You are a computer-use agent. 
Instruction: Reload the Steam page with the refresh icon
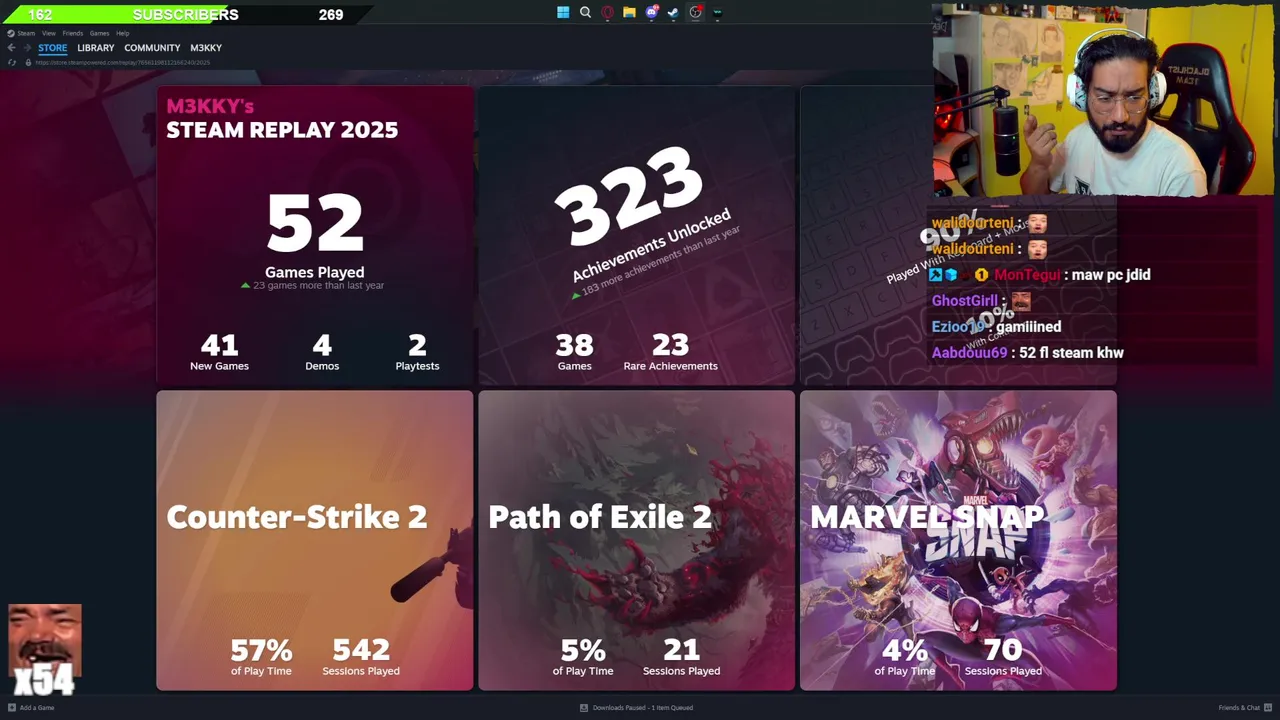point(12,62)
